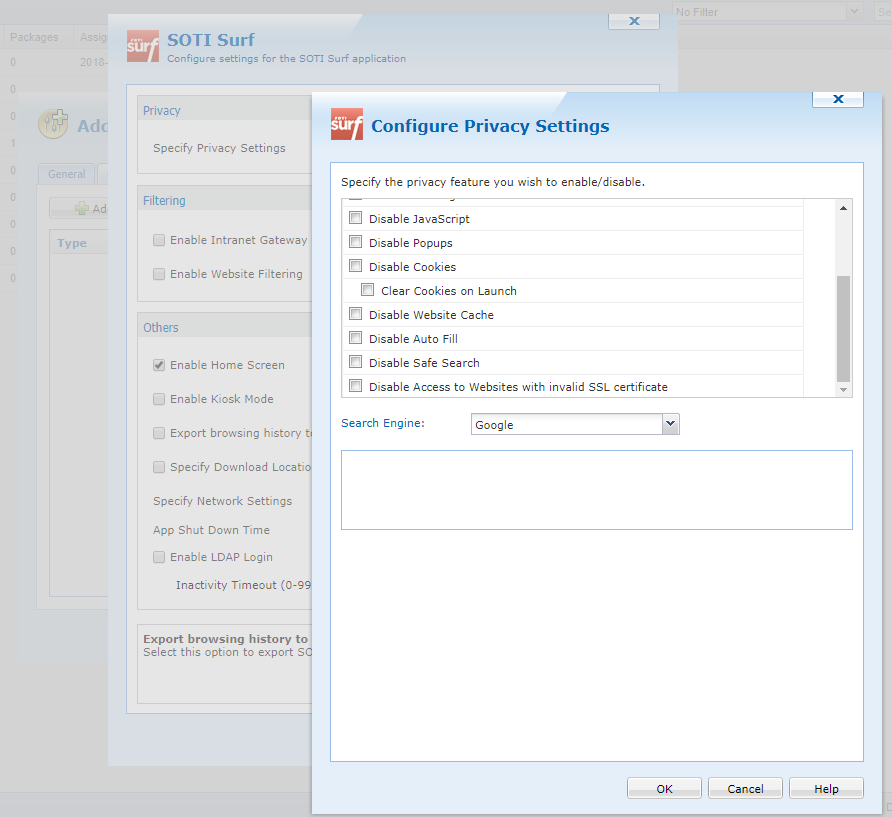
Task: Click Cancel in the privacy dialog
Action: 745,789
